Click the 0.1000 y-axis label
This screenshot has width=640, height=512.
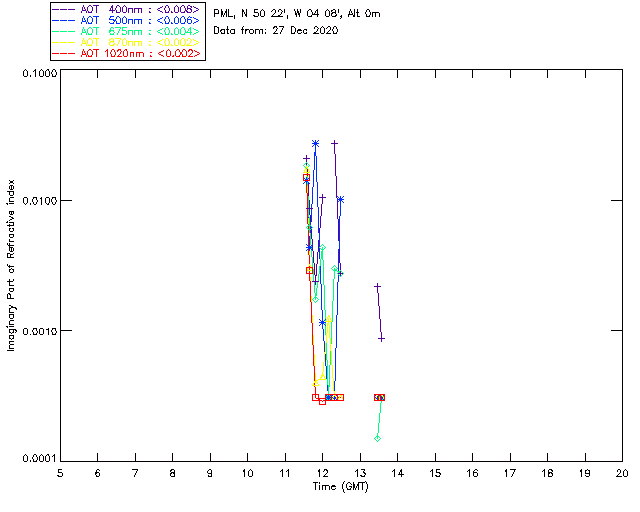[39, 73]
